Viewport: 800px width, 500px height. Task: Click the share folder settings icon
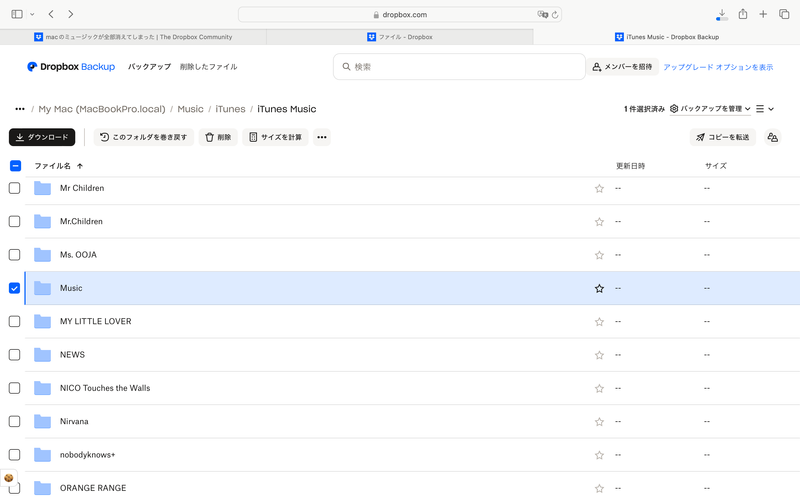pyautogui.click(x=772, y=137)
